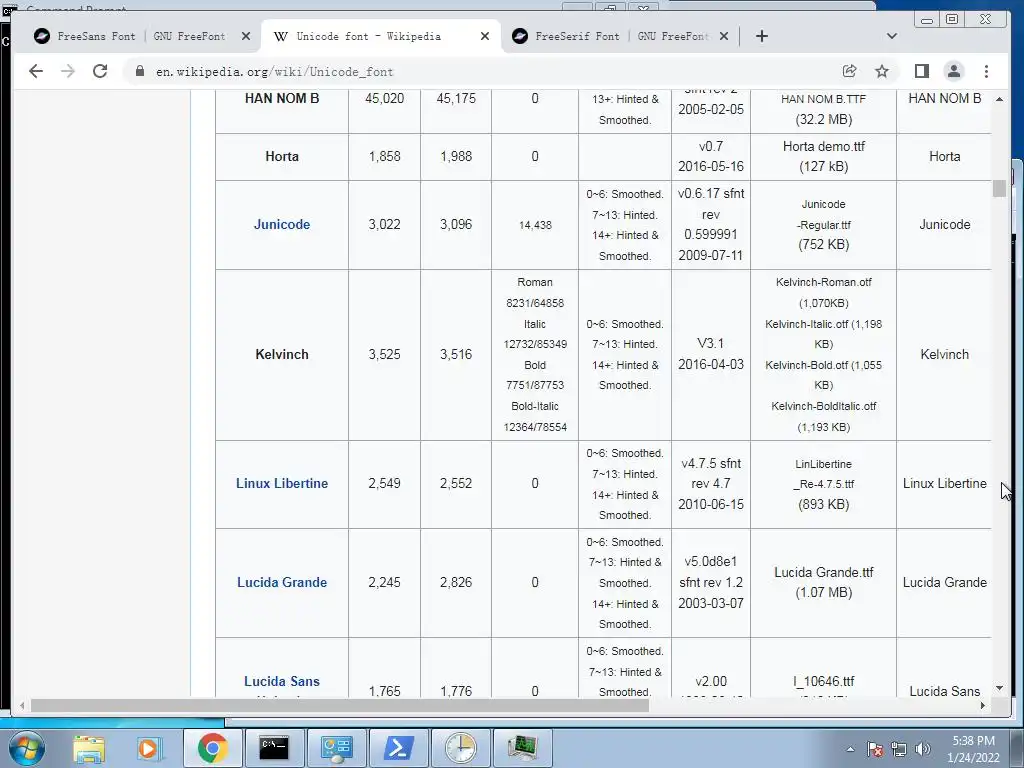
Task: Open Chrome three-dot menu
Action: click(986, 71)
